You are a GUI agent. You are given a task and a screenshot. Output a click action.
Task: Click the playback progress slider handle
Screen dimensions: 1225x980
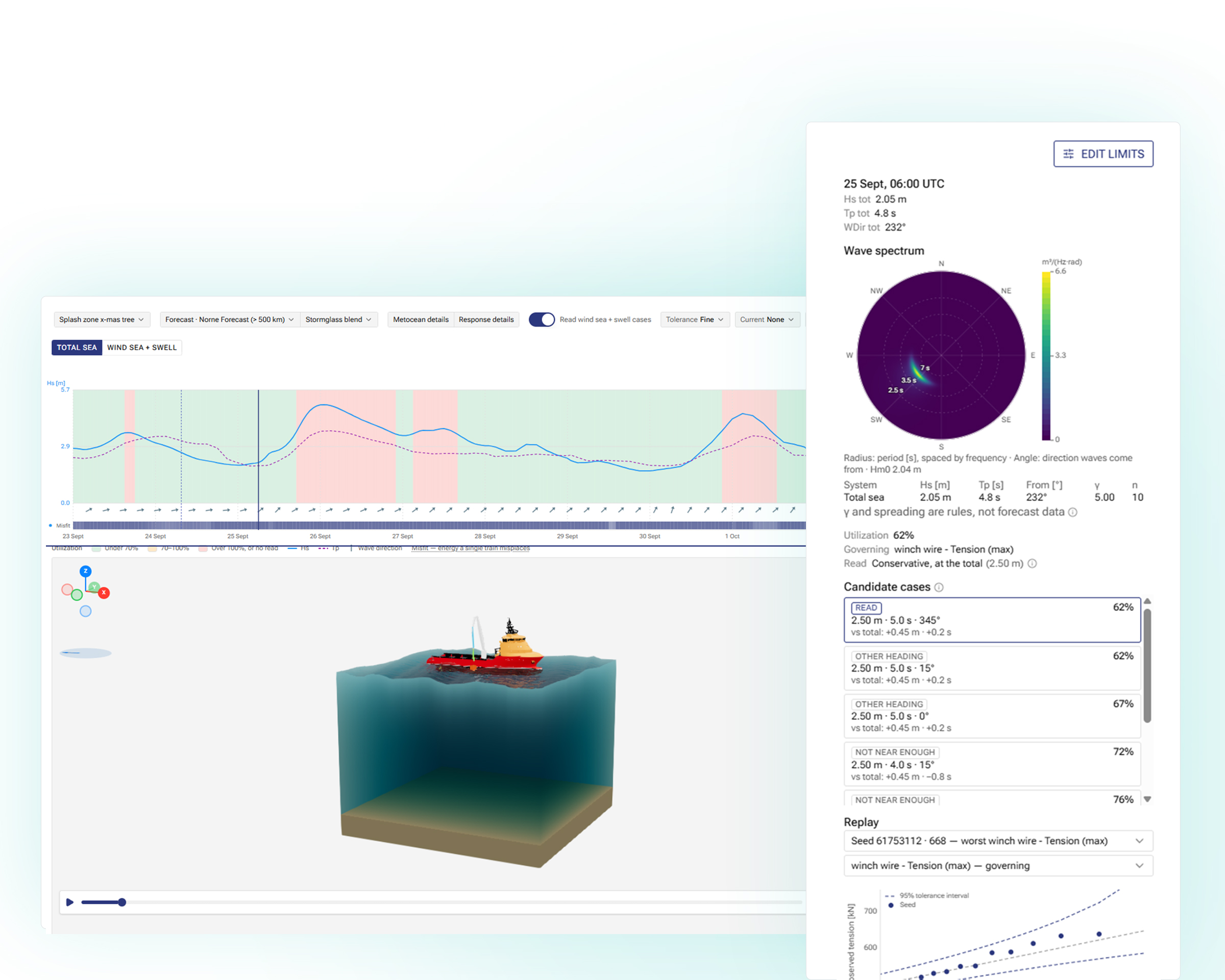click(x=121, y=902)
